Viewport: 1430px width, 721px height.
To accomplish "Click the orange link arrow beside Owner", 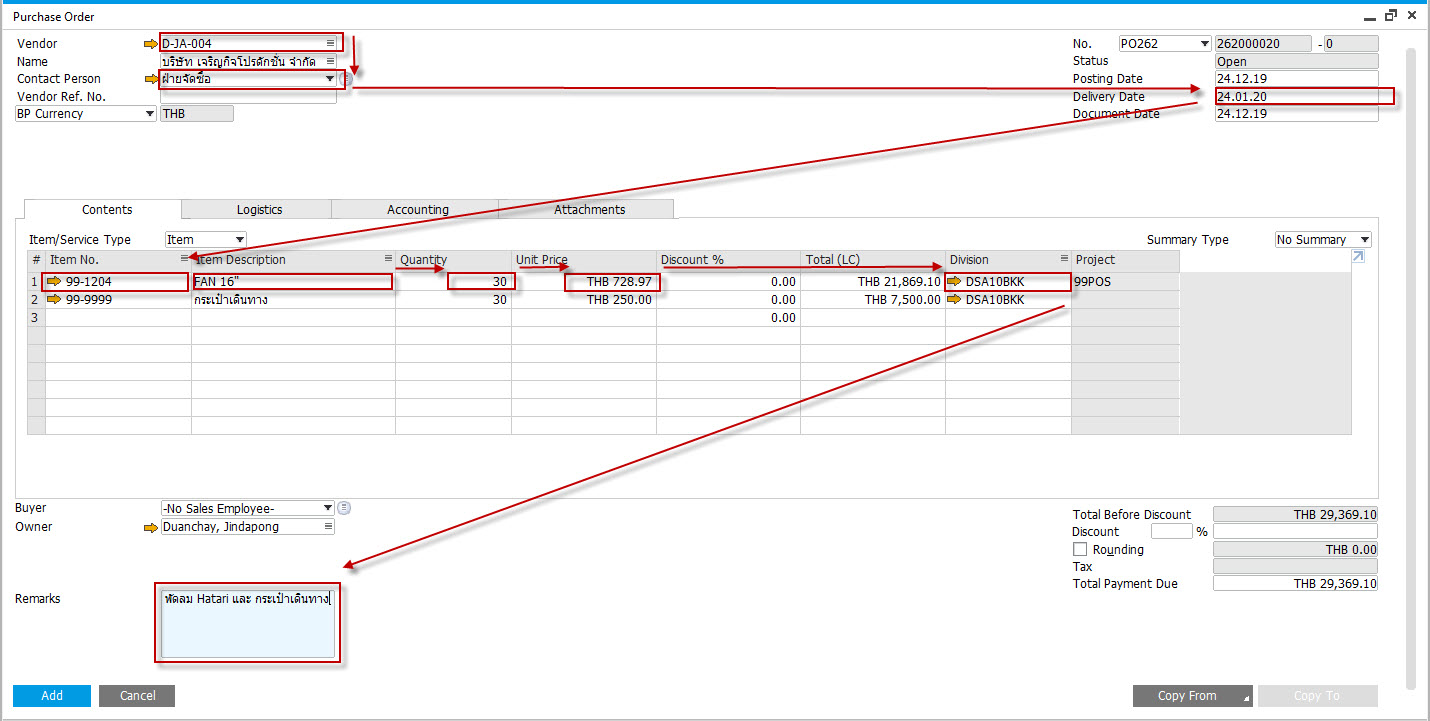I will 151,527.
